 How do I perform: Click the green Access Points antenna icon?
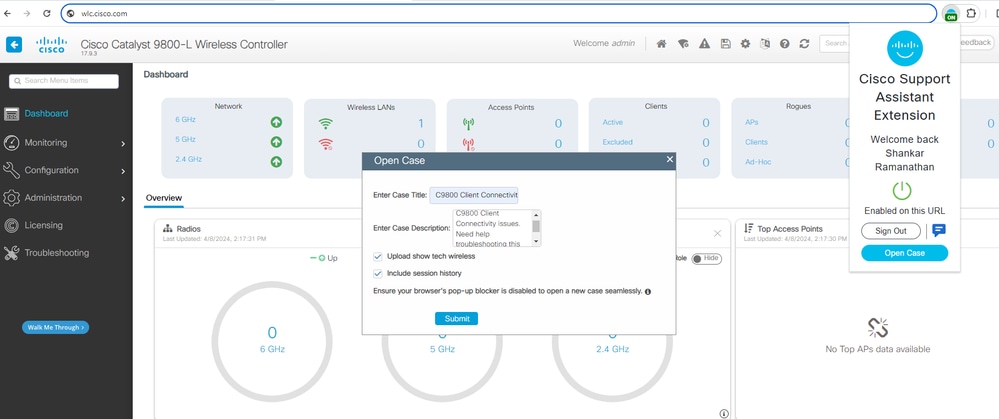pos(468,124)
